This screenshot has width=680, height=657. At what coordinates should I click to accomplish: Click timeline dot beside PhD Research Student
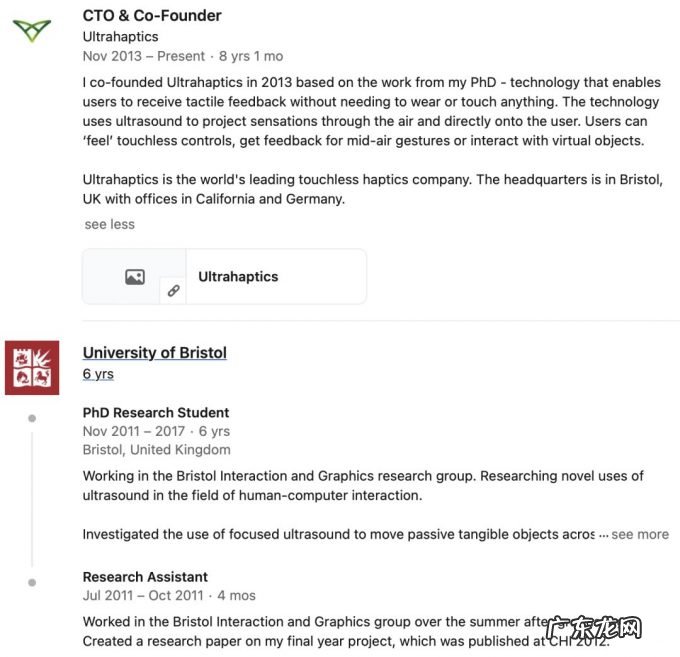click(x=32, y=418)
